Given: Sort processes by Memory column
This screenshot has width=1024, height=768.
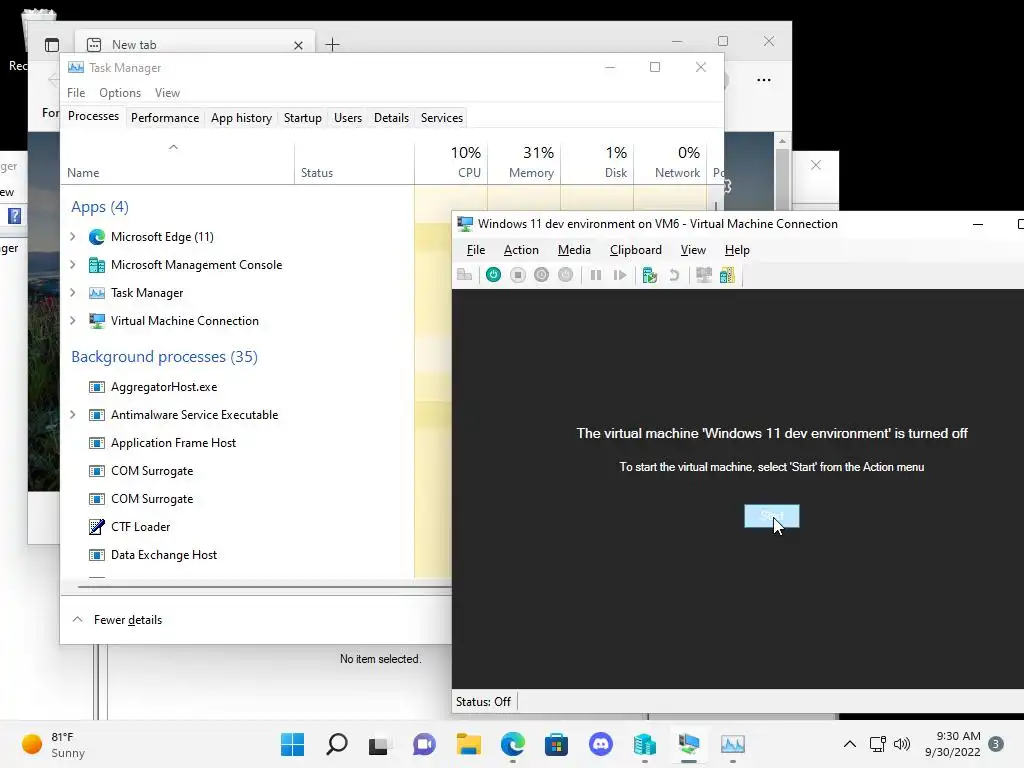Looking at the screenshot, I should (x=524, y=162).
